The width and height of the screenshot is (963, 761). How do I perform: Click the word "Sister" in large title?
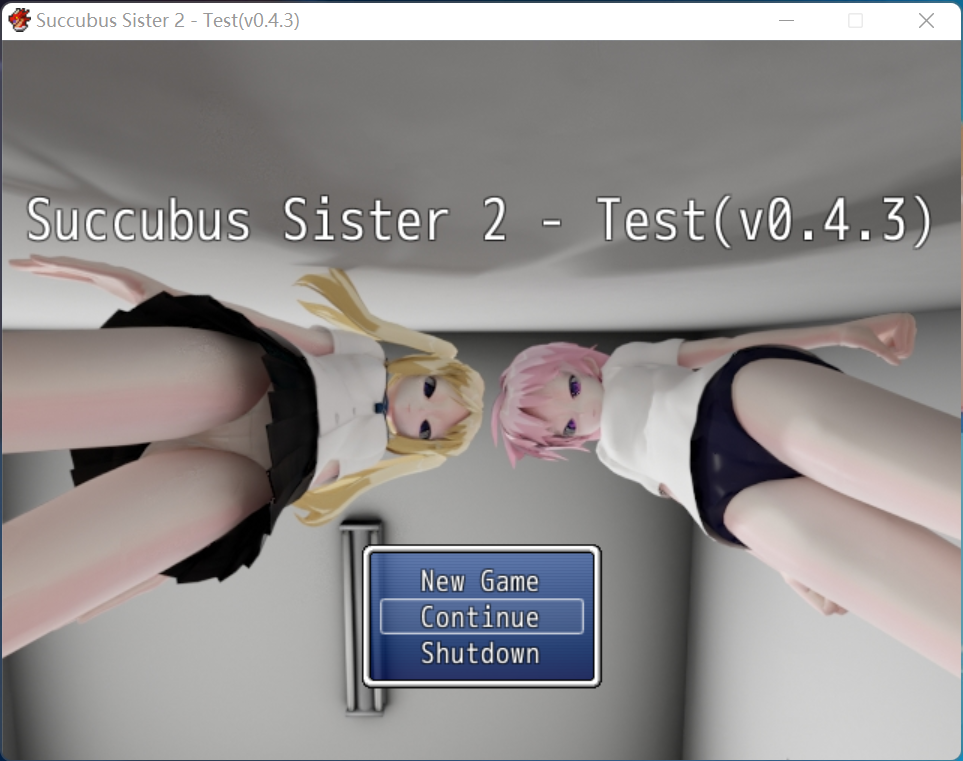pyautogui.click(x=366, y=220)
